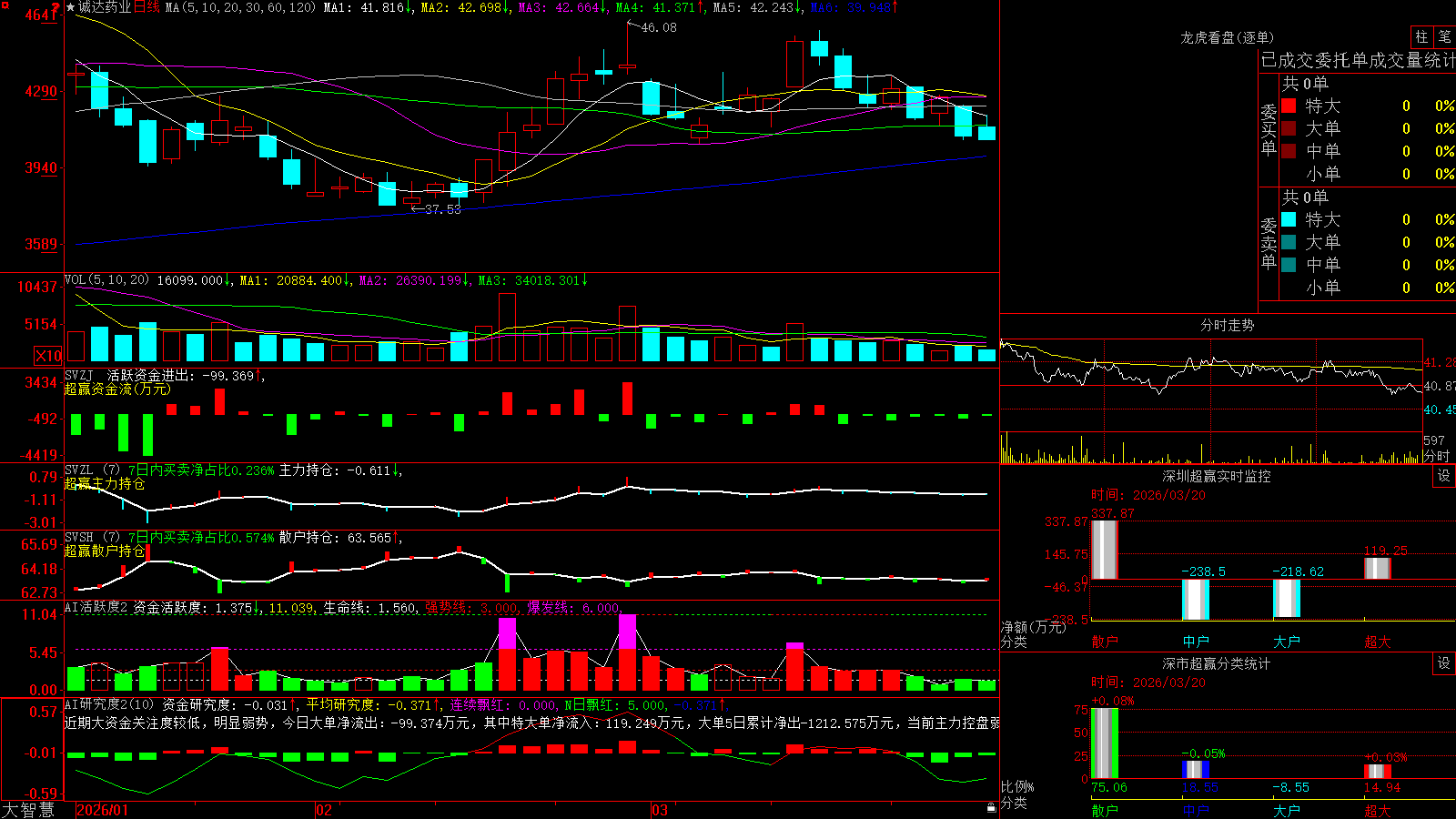This screenshot has height=819, width=1456.
Task: Click the star icon before 诚达药业
Action: click(70, 7)
